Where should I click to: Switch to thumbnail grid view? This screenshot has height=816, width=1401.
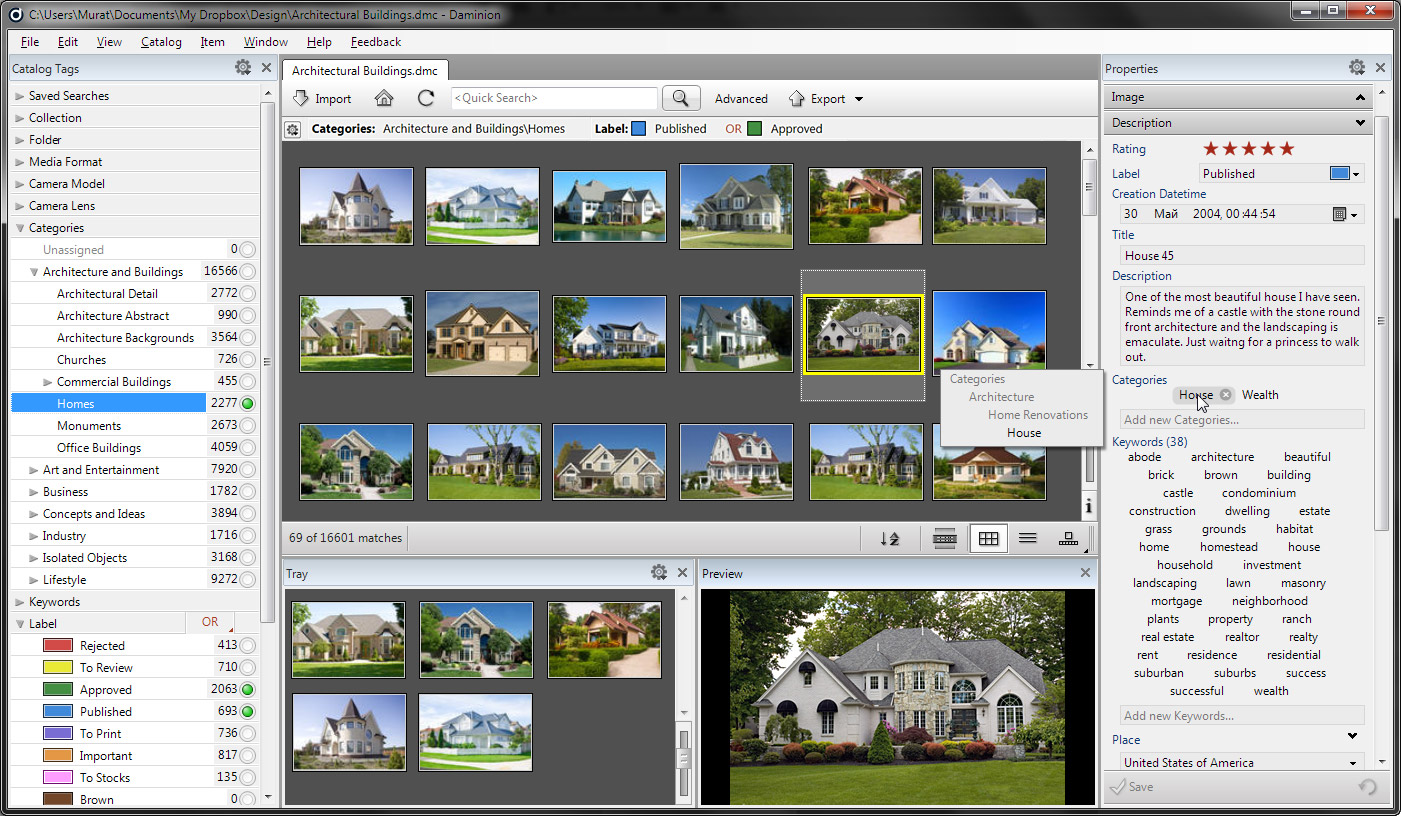(x=988, y=538)
